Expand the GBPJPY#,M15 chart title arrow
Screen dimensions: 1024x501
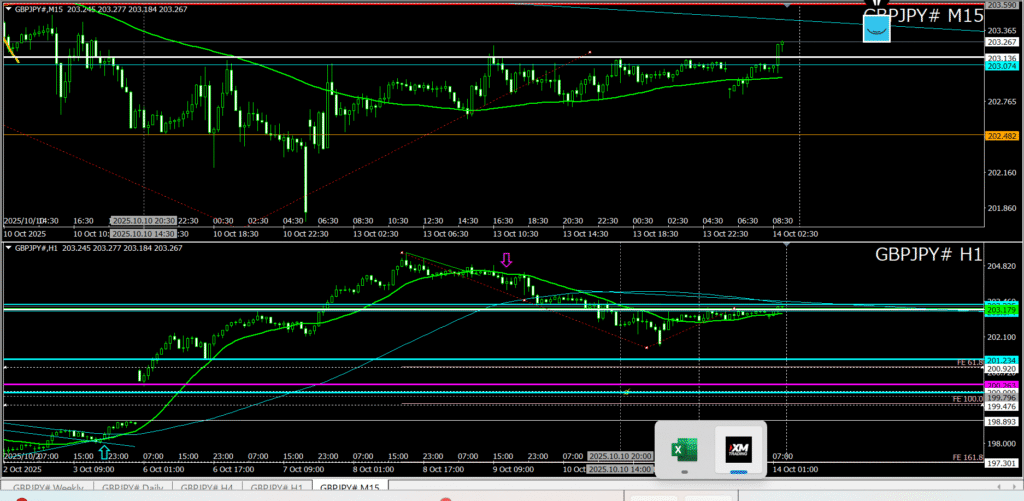9,8
